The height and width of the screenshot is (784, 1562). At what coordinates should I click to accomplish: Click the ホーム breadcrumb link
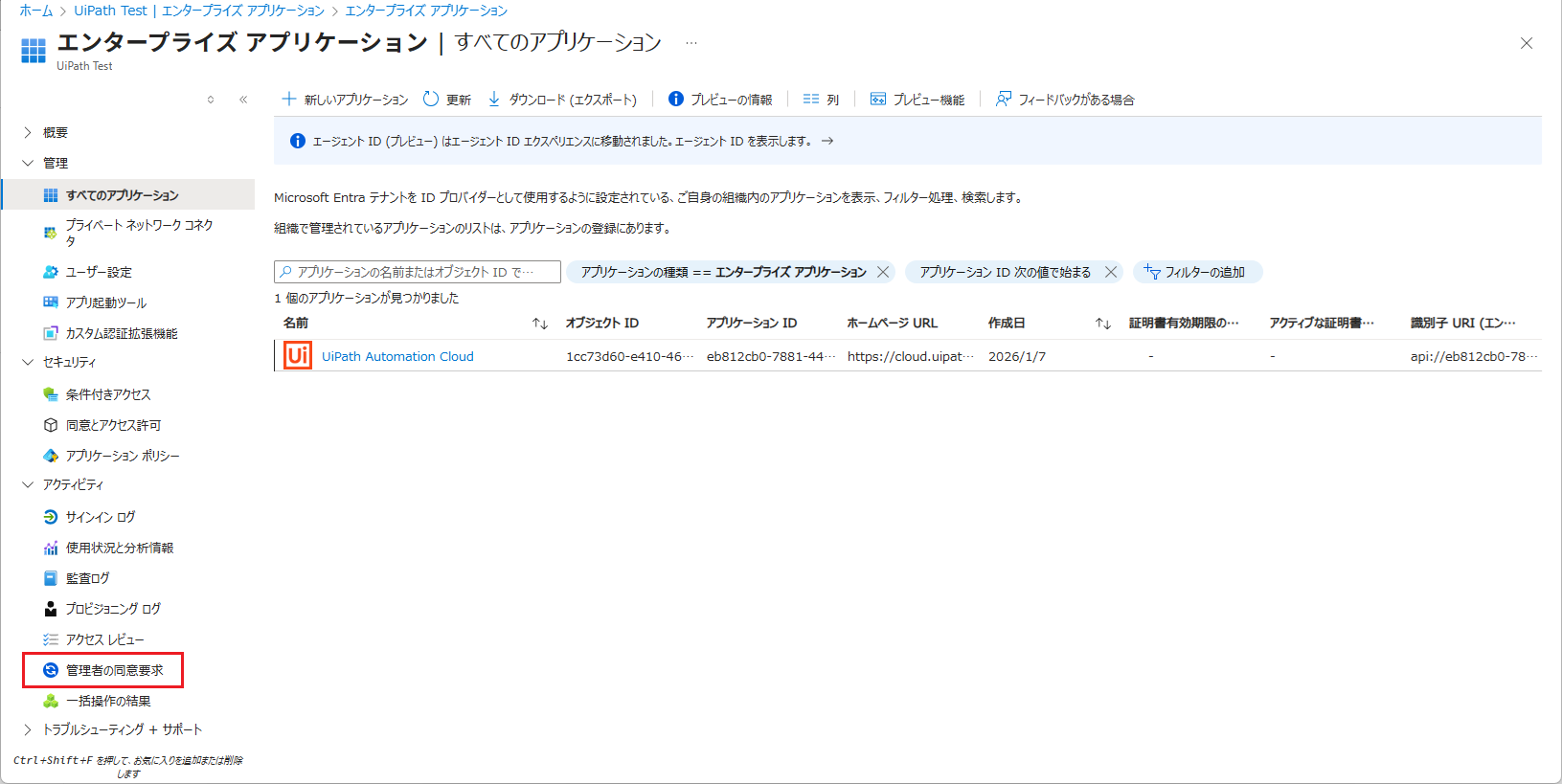click(x=36, y=11)
